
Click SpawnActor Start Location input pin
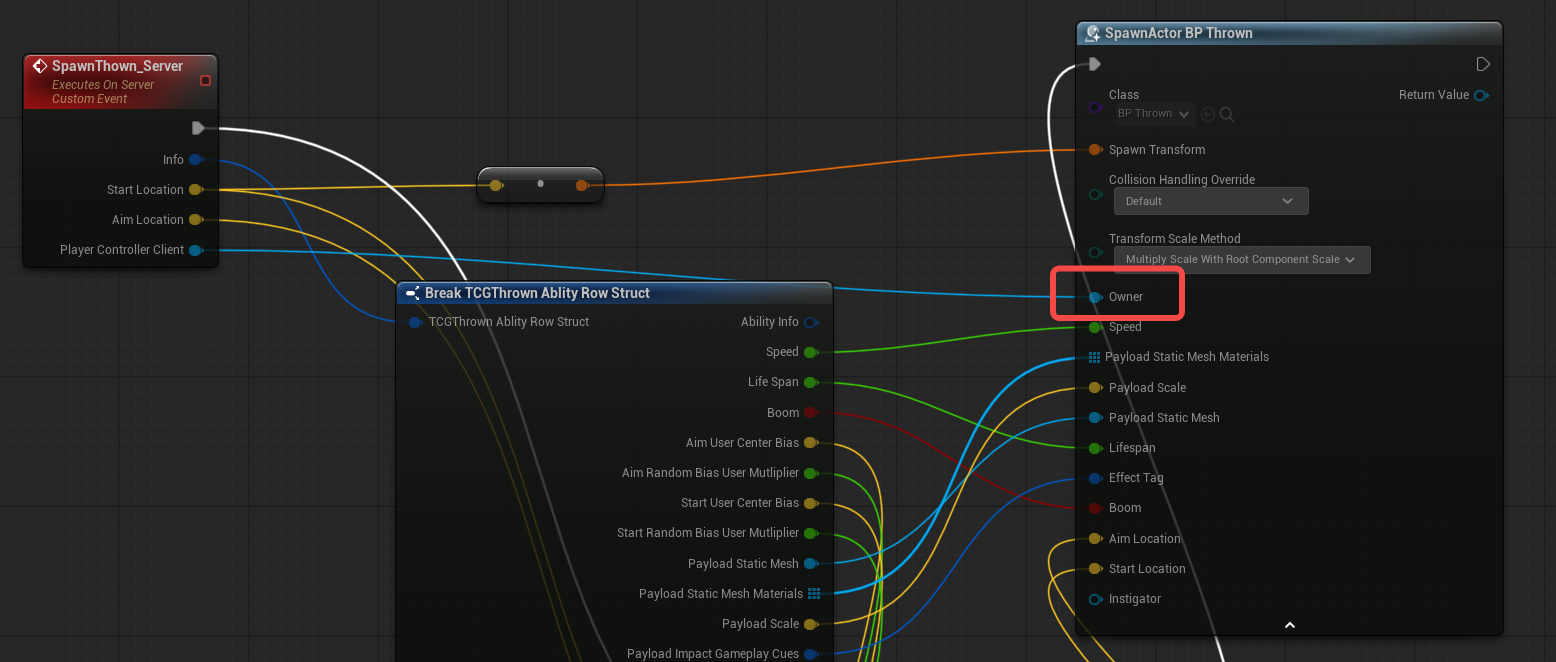click(x=1095, y=569)
